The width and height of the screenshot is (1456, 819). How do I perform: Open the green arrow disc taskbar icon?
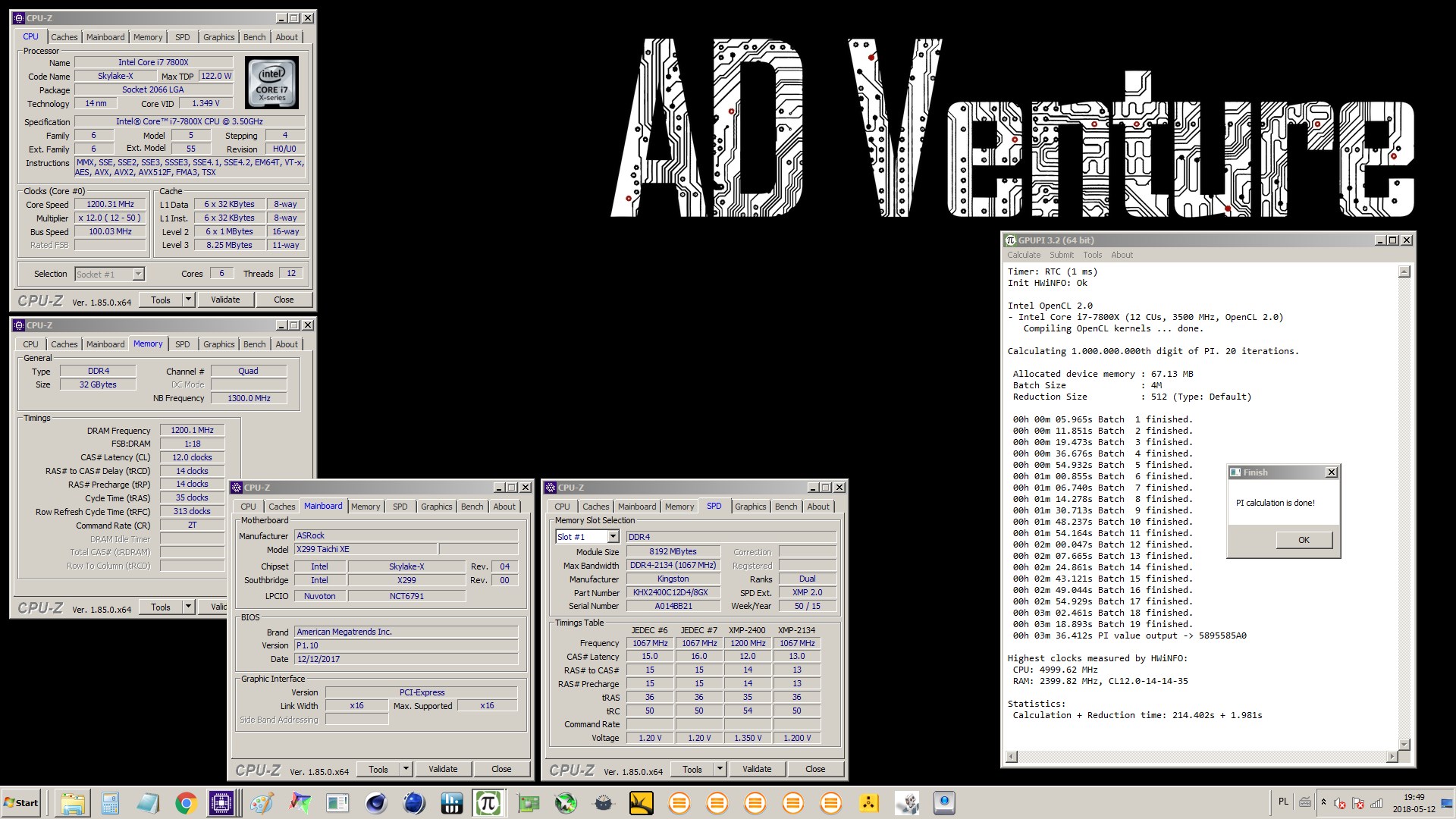pyautogui.click(x=565, y=803)
